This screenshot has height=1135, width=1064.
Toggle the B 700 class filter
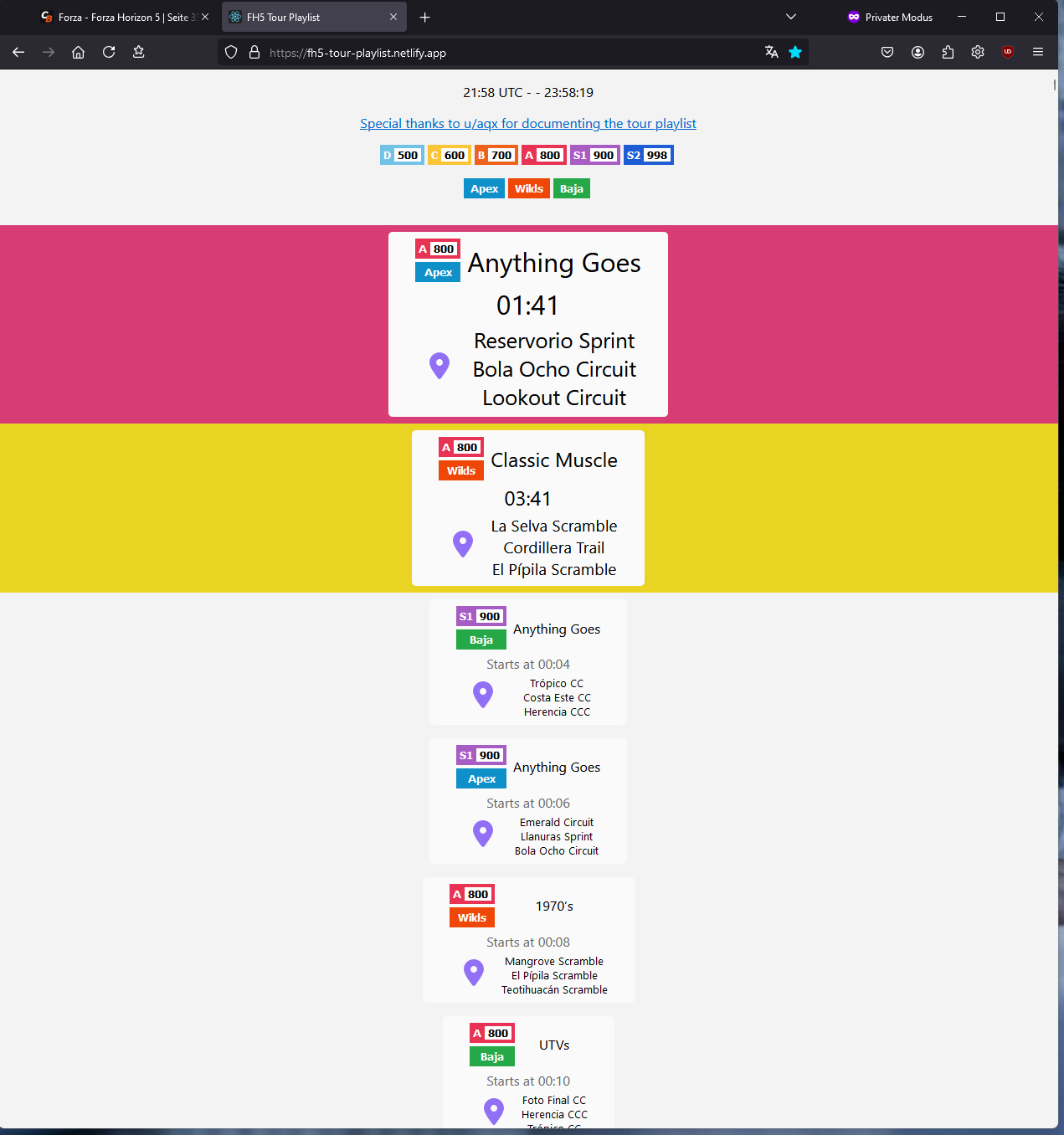(x=496, y=155)
